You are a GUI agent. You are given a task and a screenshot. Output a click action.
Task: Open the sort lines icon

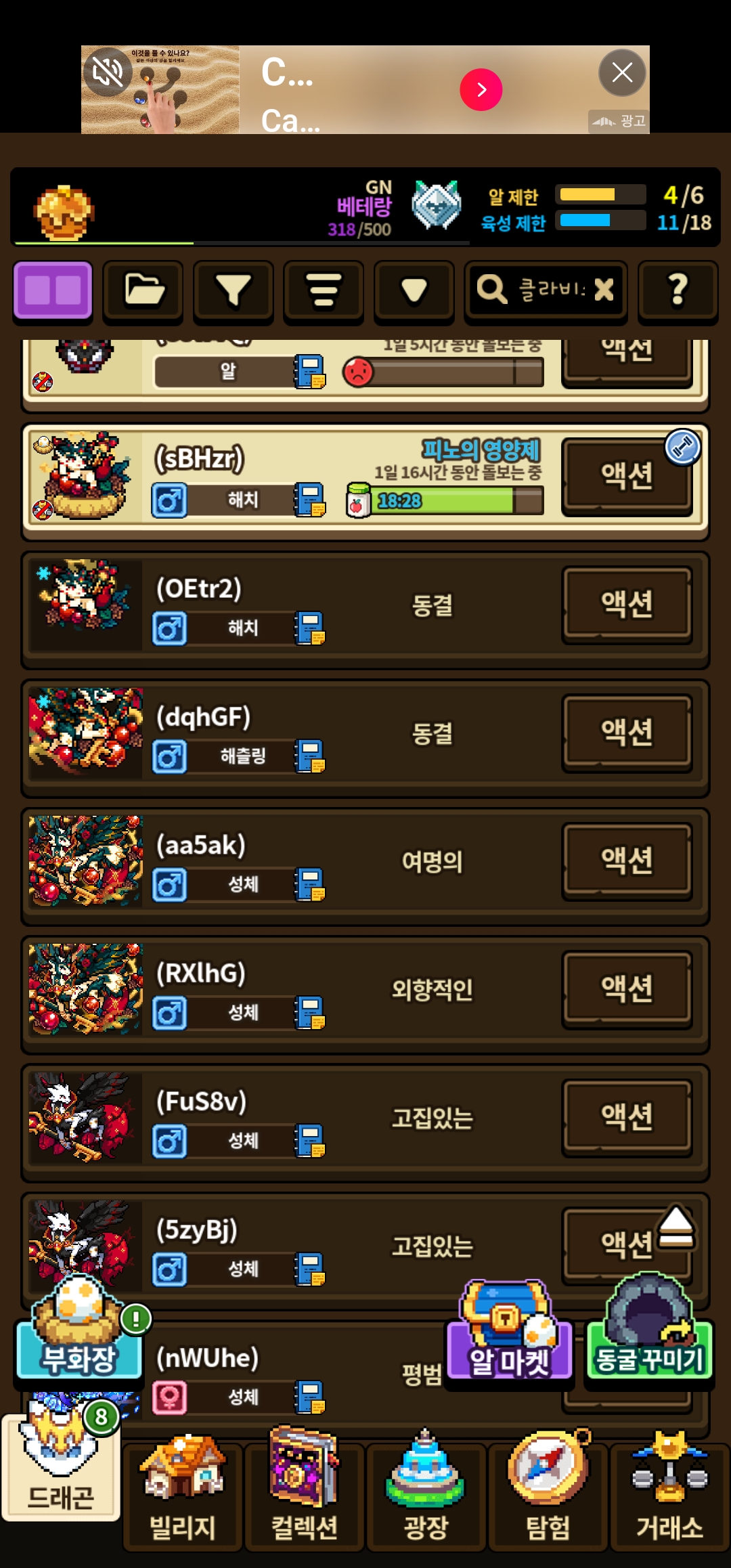click(324, 290)
